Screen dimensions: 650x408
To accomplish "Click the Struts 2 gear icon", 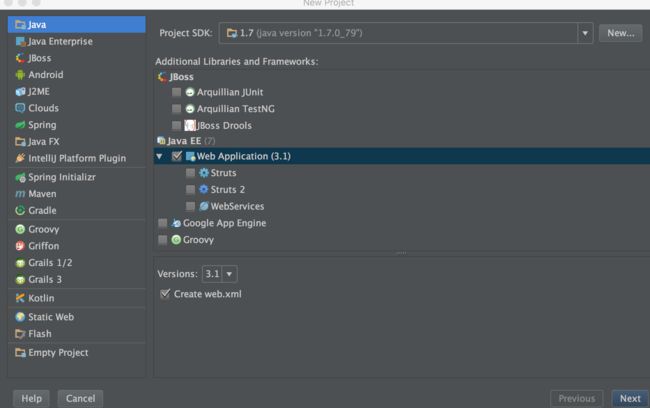I will point(204,189).
